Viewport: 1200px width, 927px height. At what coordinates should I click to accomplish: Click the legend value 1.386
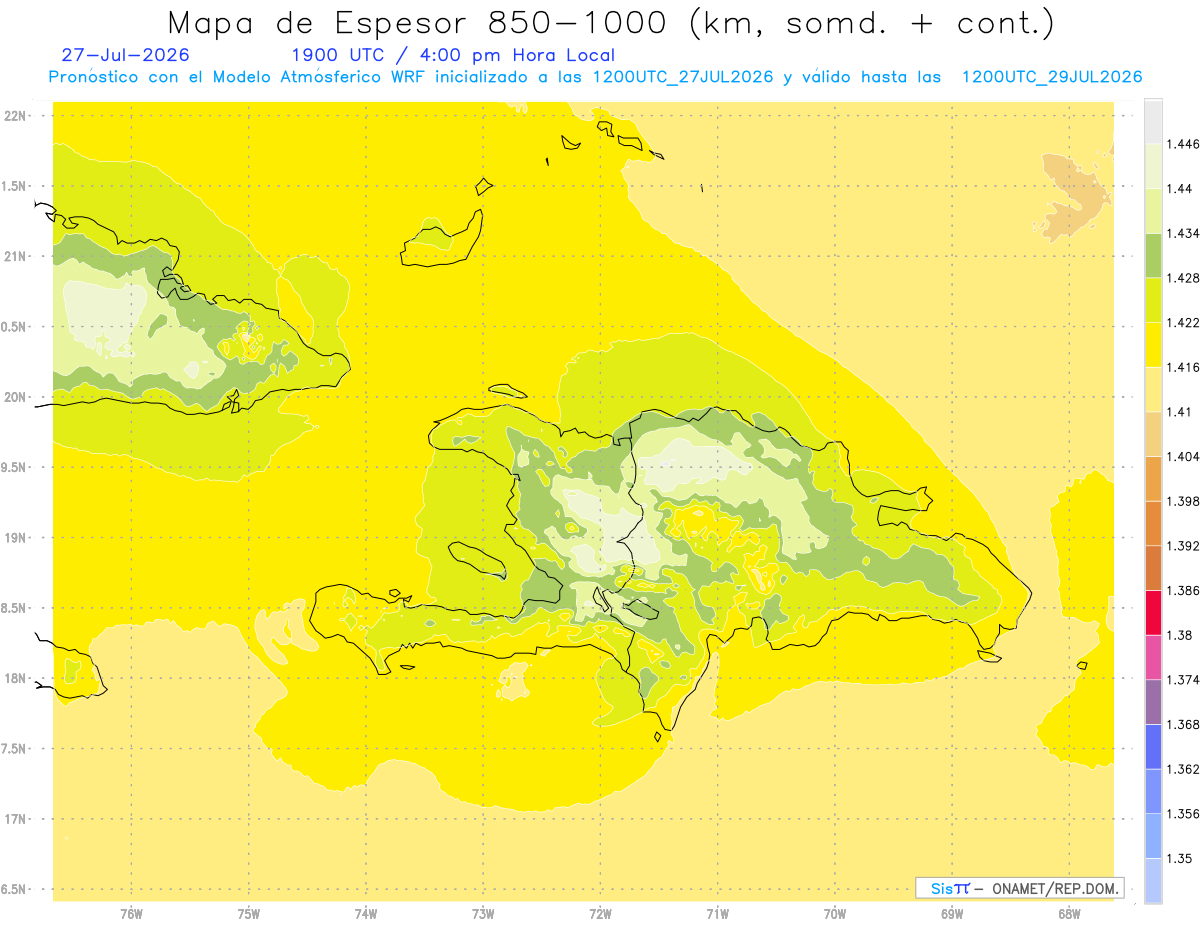[1185, 590]
